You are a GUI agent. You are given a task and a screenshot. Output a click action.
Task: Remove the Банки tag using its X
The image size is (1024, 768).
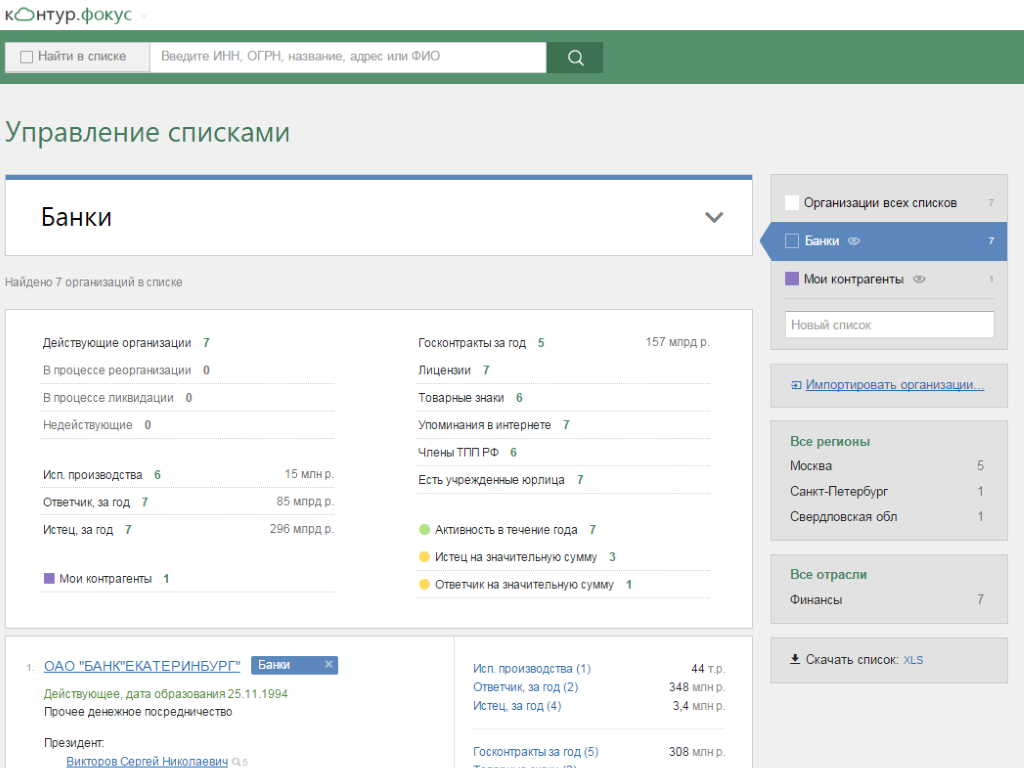point(328,665)
